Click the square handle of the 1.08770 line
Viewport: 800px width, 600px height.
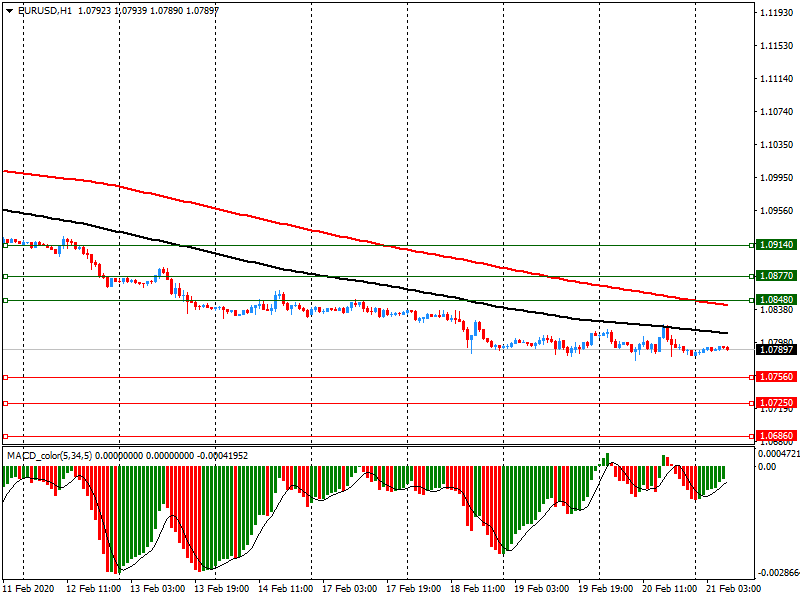[x=6, y=276]
